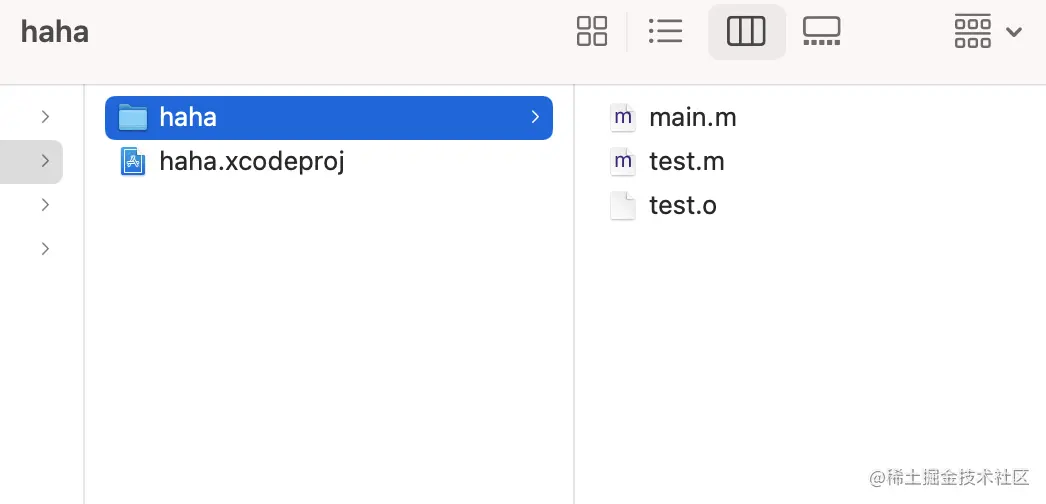The image size is (1046, 504).
Task: Expand the haha folder chevron
Action: (535, 118)
